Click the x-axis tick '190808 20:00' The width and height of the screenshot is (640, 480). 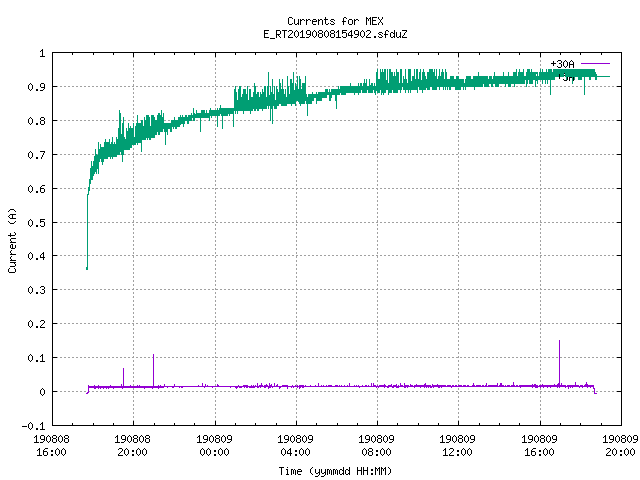[133, 445]
